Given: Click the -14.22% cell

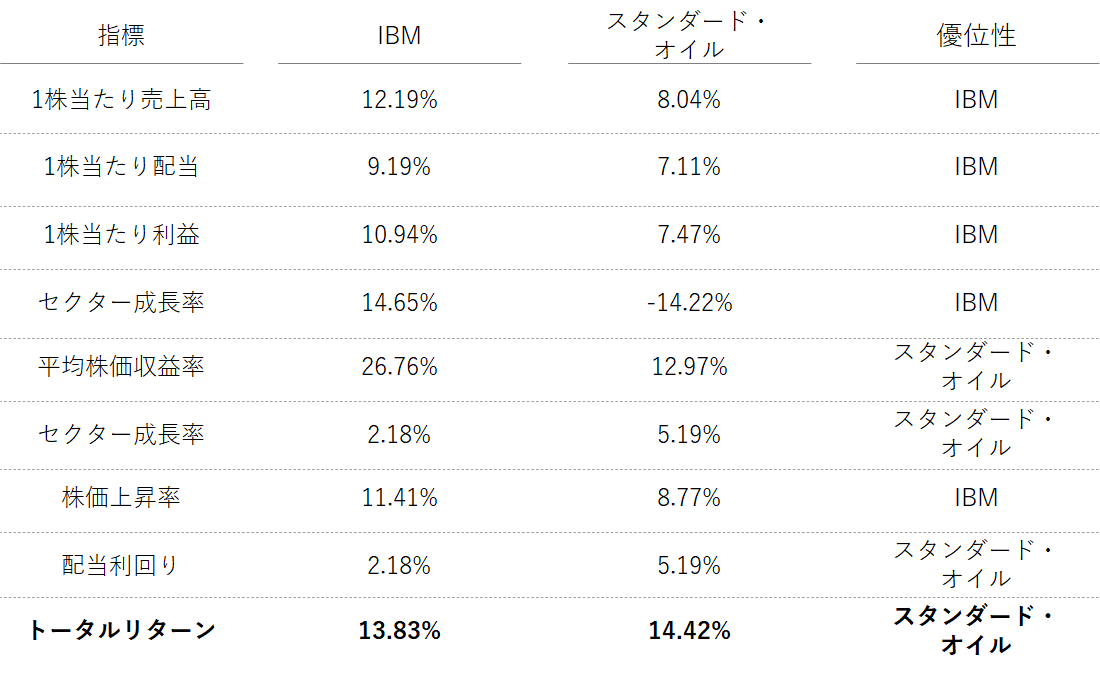Looking at the screenshot, I should [689, 302].
